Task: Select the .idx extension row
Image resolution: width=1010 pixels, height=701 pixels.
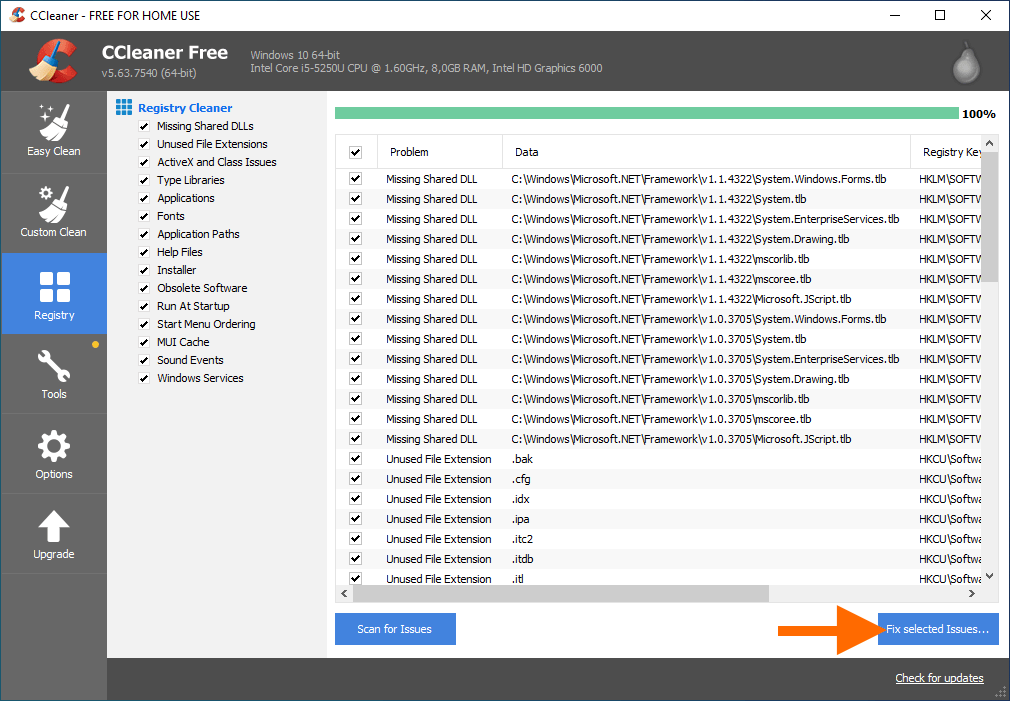Action: coord(658,499)
